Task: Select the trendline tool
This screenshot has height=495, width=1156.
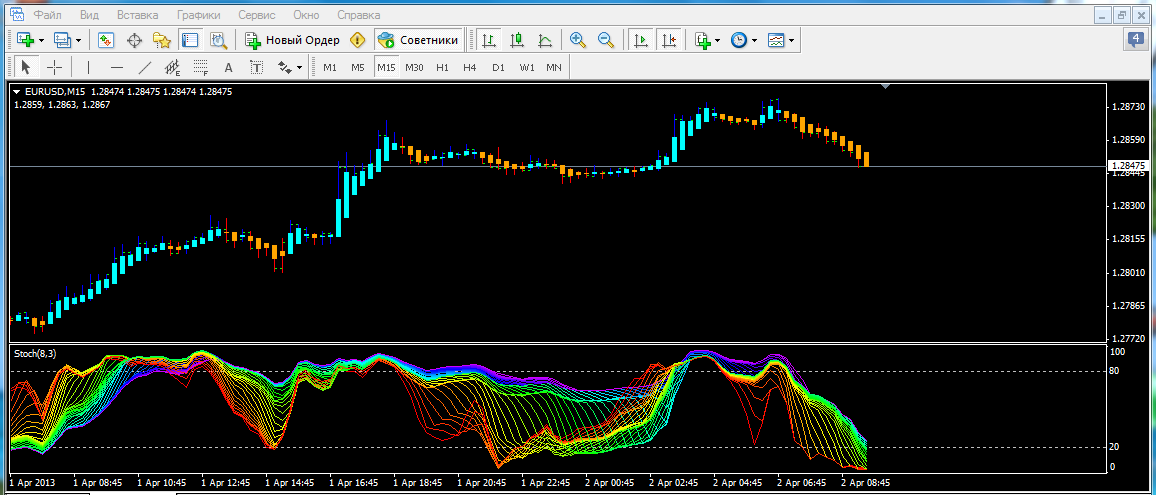Action: [x=144, y=67]
